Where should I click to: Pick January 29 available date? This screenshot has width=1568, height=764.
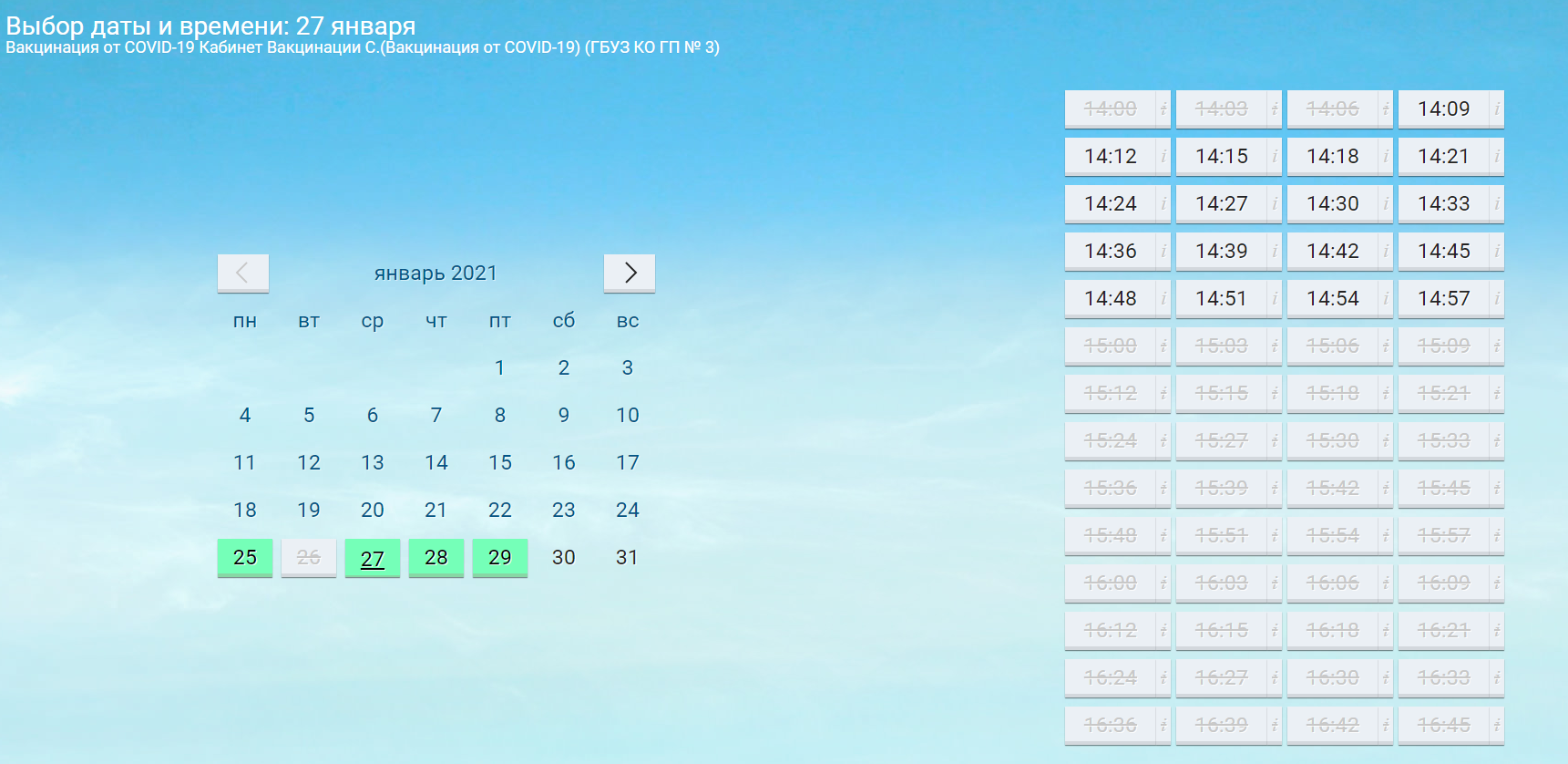point(500,557)
